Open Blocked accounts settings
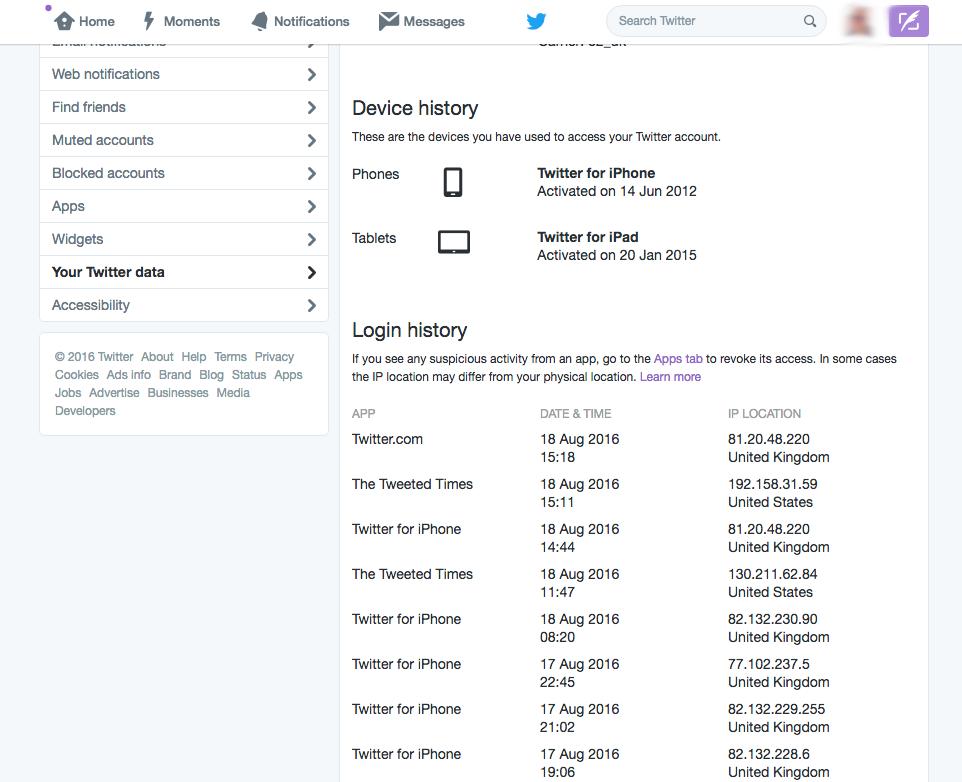 184,174
